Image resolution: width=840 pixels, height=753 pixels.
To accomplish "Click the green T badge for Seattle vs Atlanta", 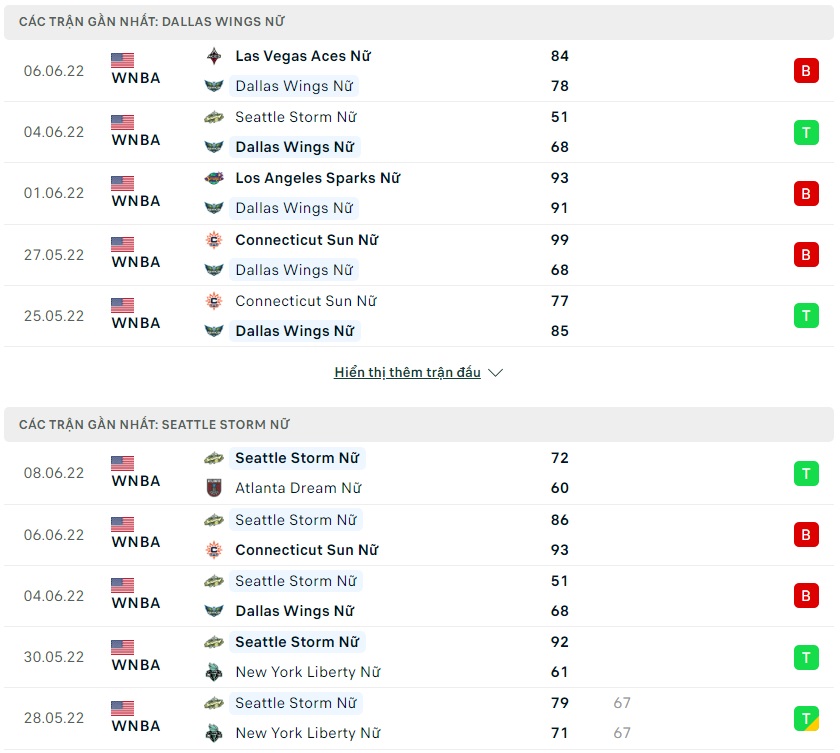I will click(x=806, y=473).
